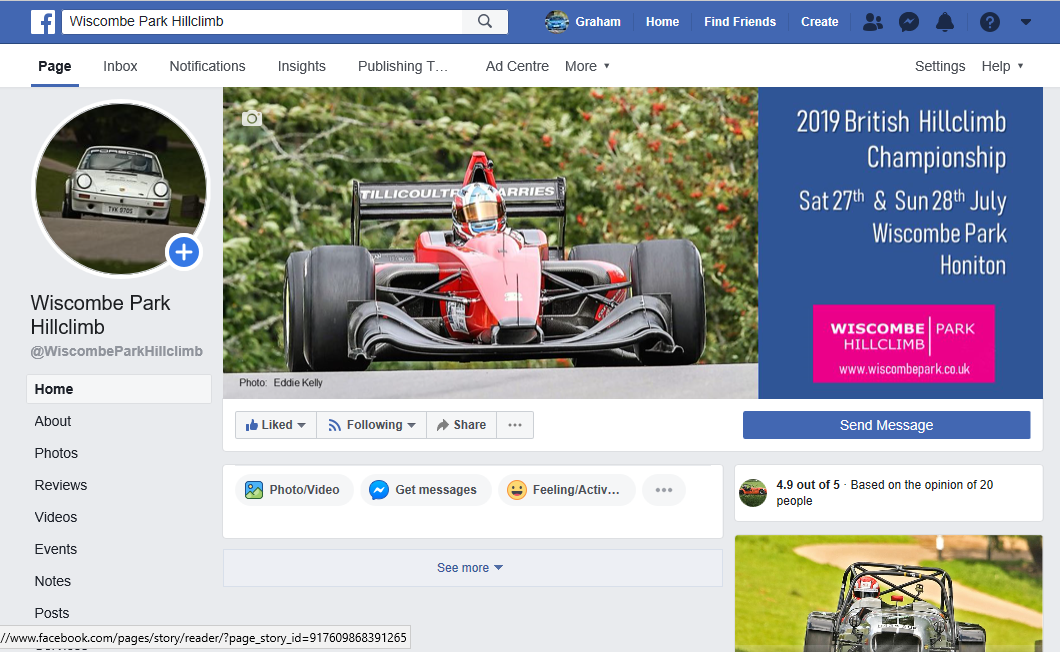Image resolution: width=1060 pixels, height=652 pixels.
Task: Open the Publishing Tools tab
Action: tap(403, 66)
